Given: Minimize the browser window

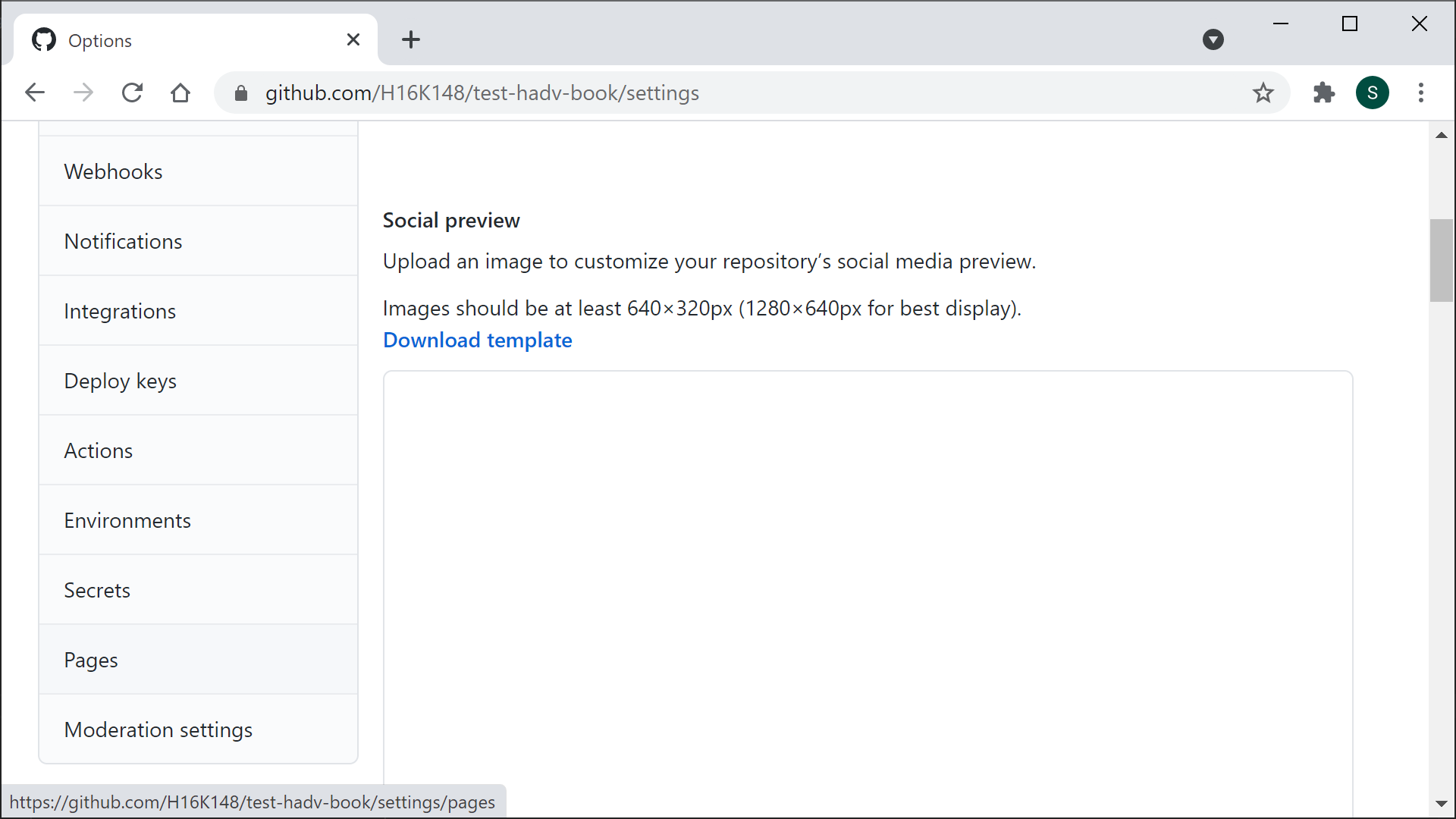Looking at the screenshot, I should point(1281,24).
